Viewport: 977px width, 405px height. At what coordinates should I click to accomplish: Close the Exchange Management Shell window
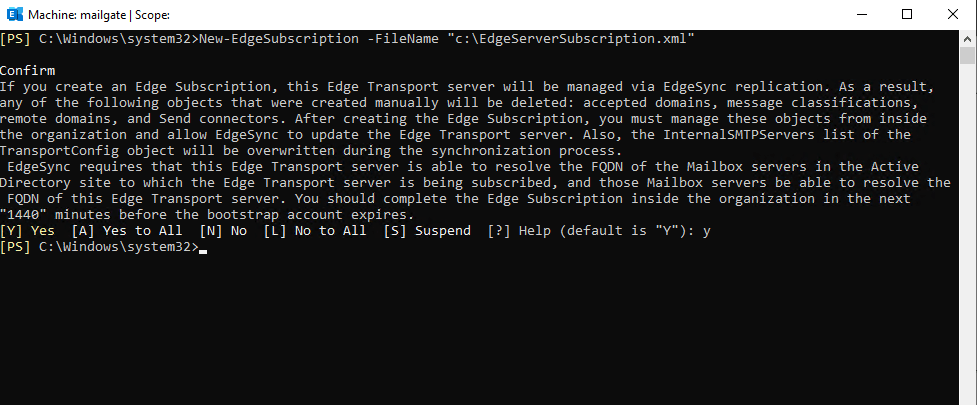(x=953, y=14)
